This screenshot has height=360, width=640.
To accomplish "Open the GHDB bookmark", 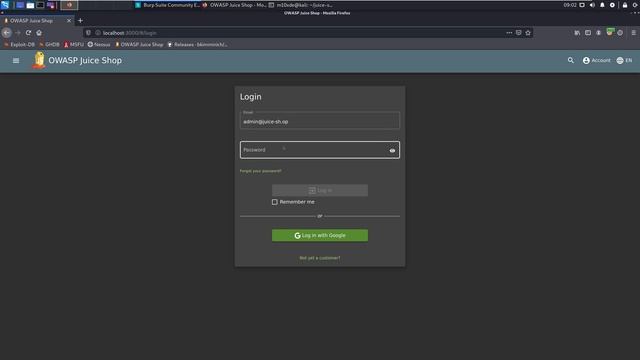I will tap(49, 44).
